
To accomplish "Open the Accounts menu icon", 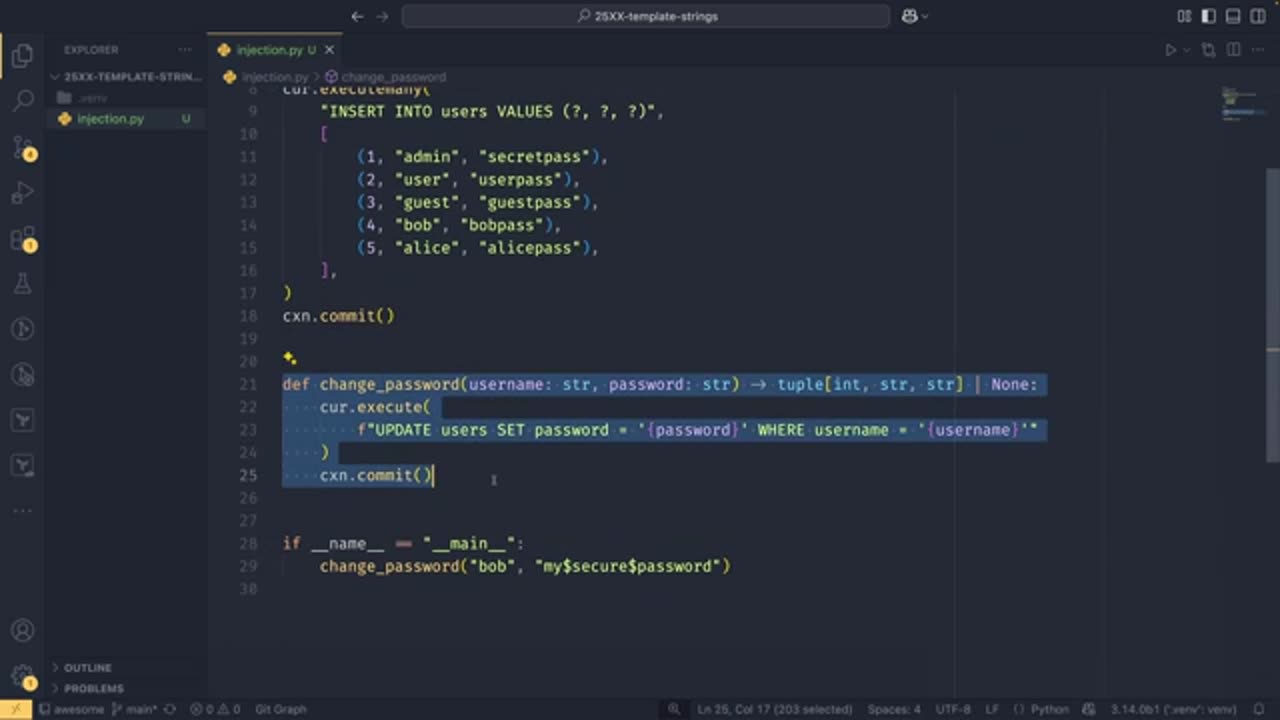I will pyautogui.click(x=22, y=631).
